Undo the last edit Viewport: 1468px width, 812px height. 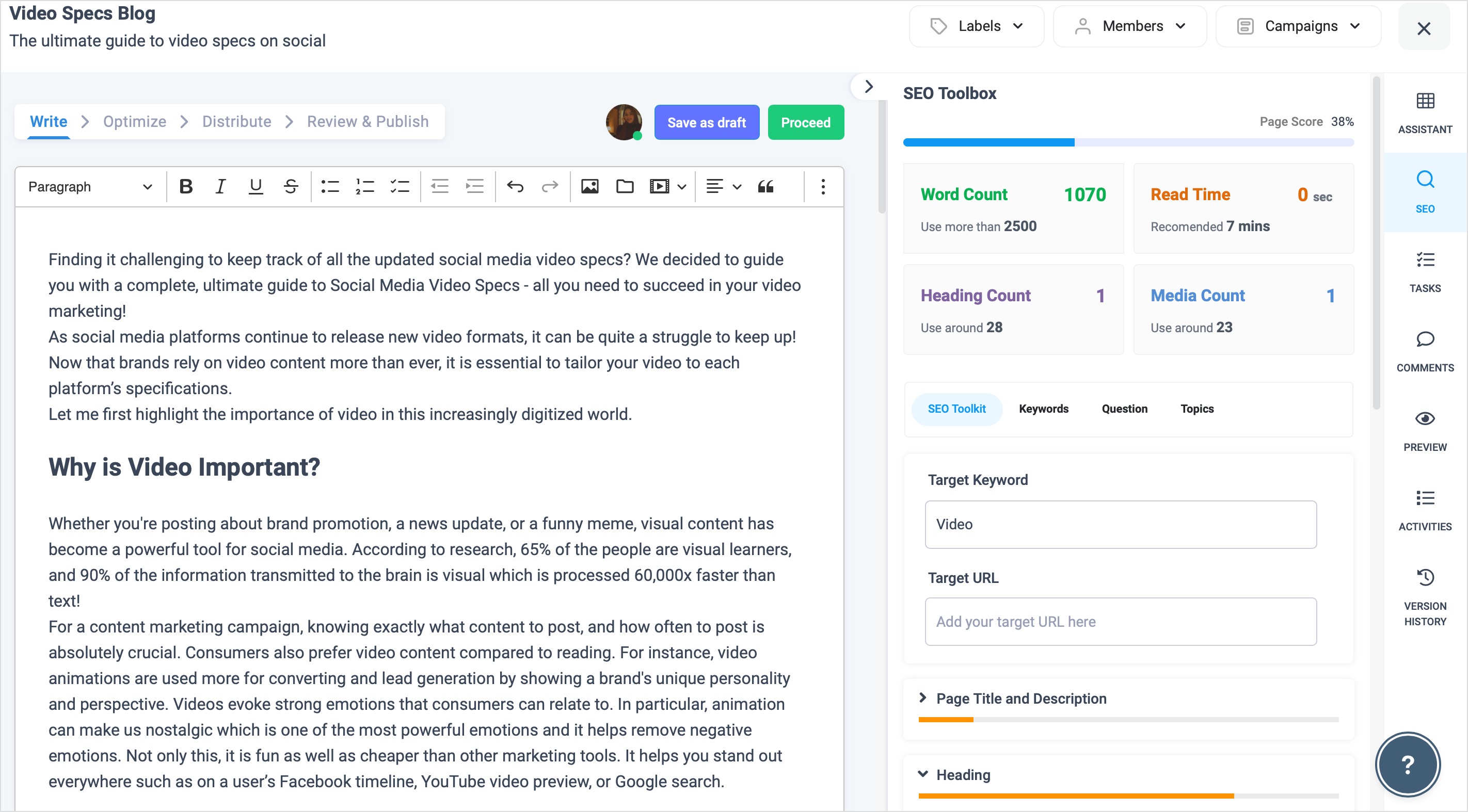point(515,187)
